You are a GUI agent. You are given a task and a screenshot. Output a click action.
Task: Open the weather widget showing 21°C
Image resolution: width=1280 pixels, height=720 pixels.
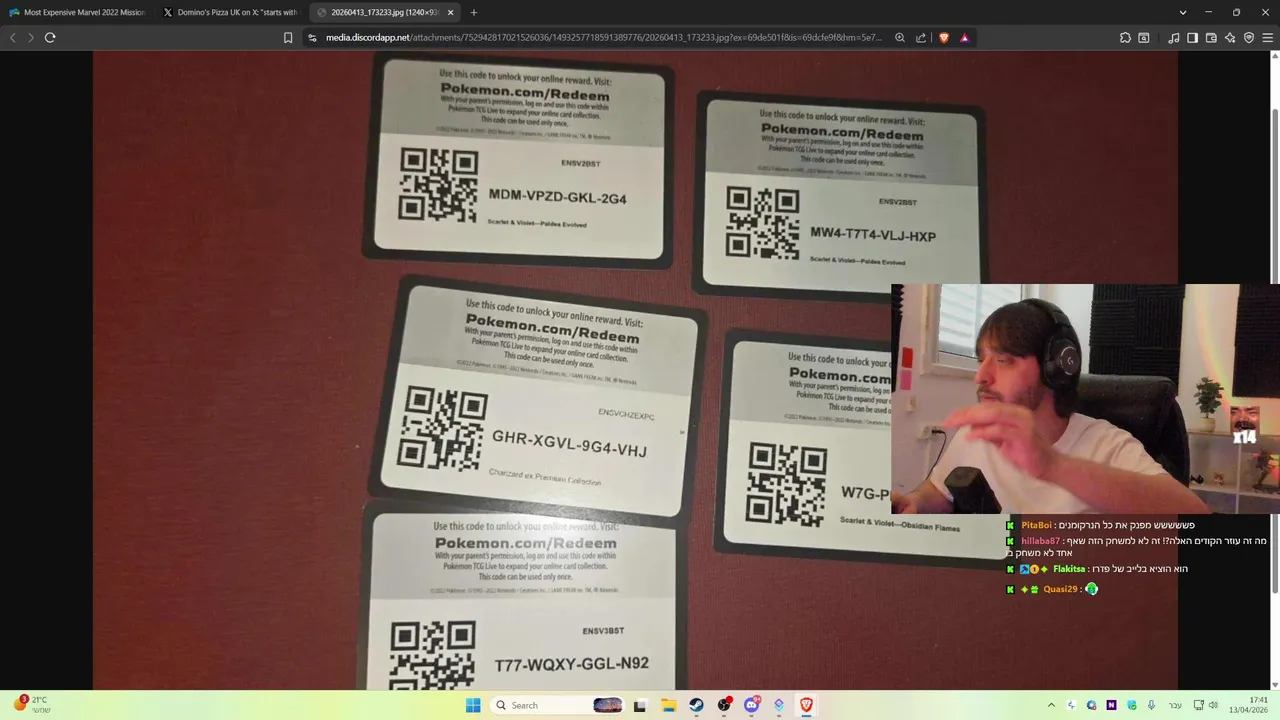30,705
